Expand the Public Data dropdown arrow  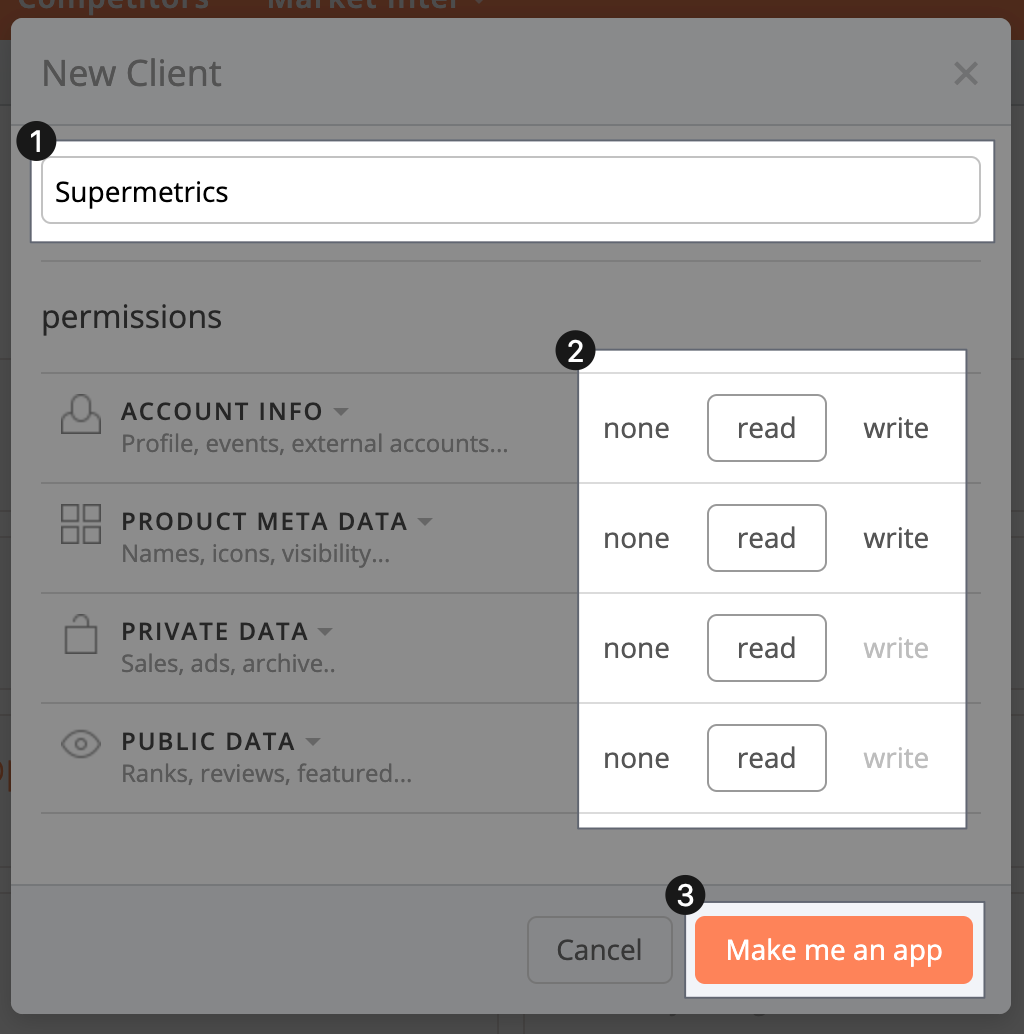[313, 742]
